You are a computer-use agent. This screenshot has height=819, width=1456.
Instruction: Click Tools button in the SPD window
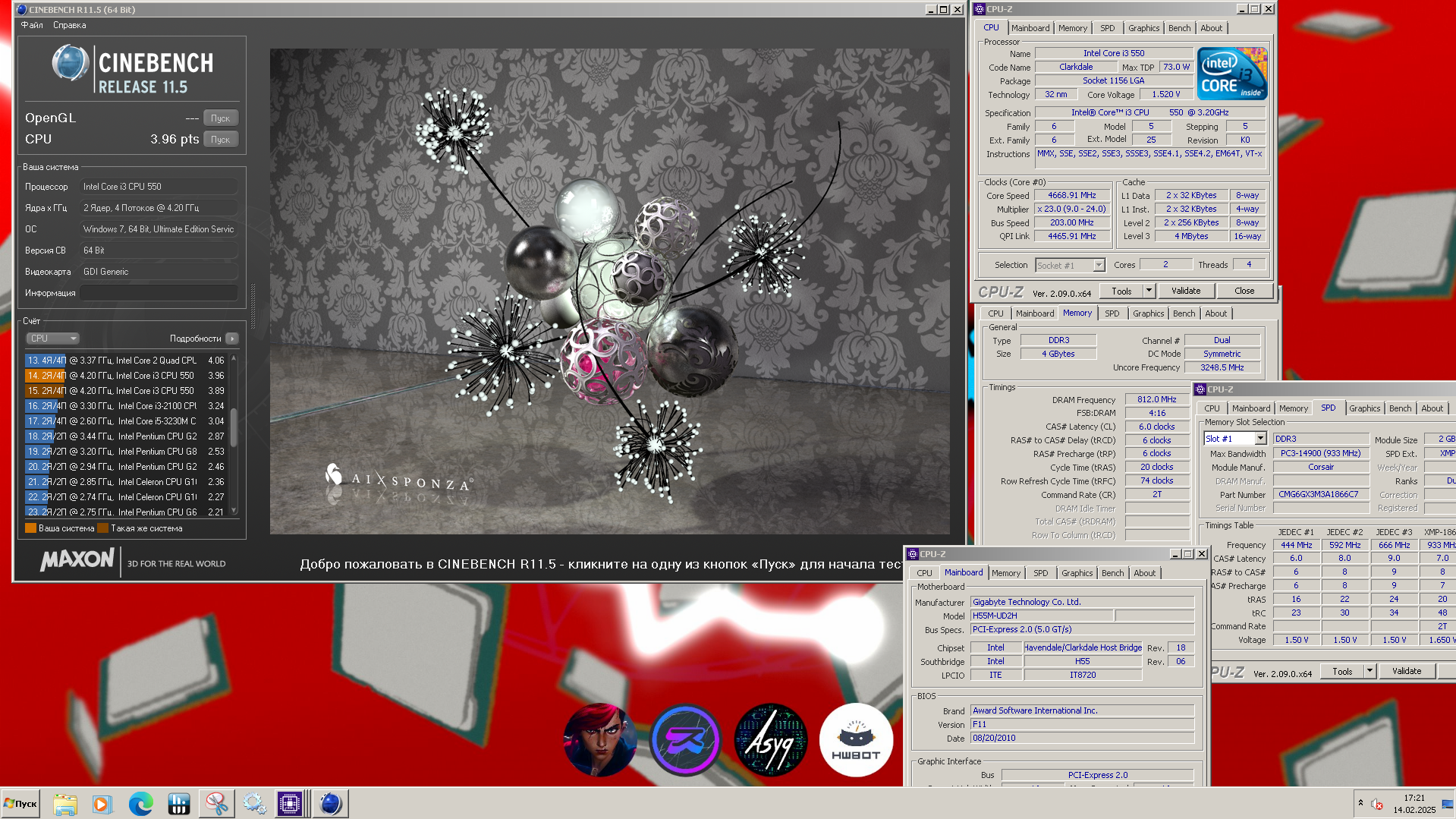1342,671
